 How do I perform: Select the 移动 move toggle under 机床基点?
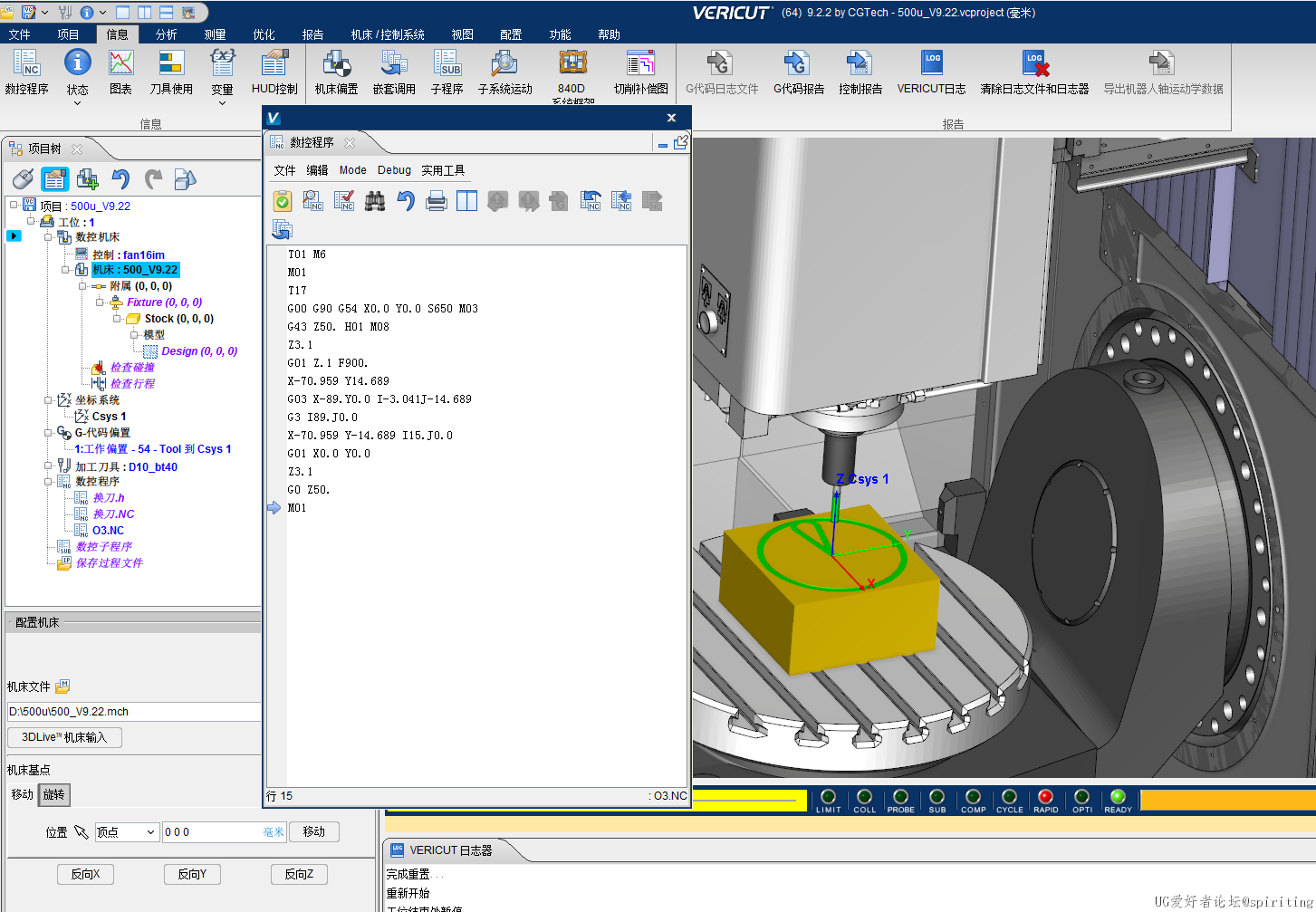(x=23, y=795)
